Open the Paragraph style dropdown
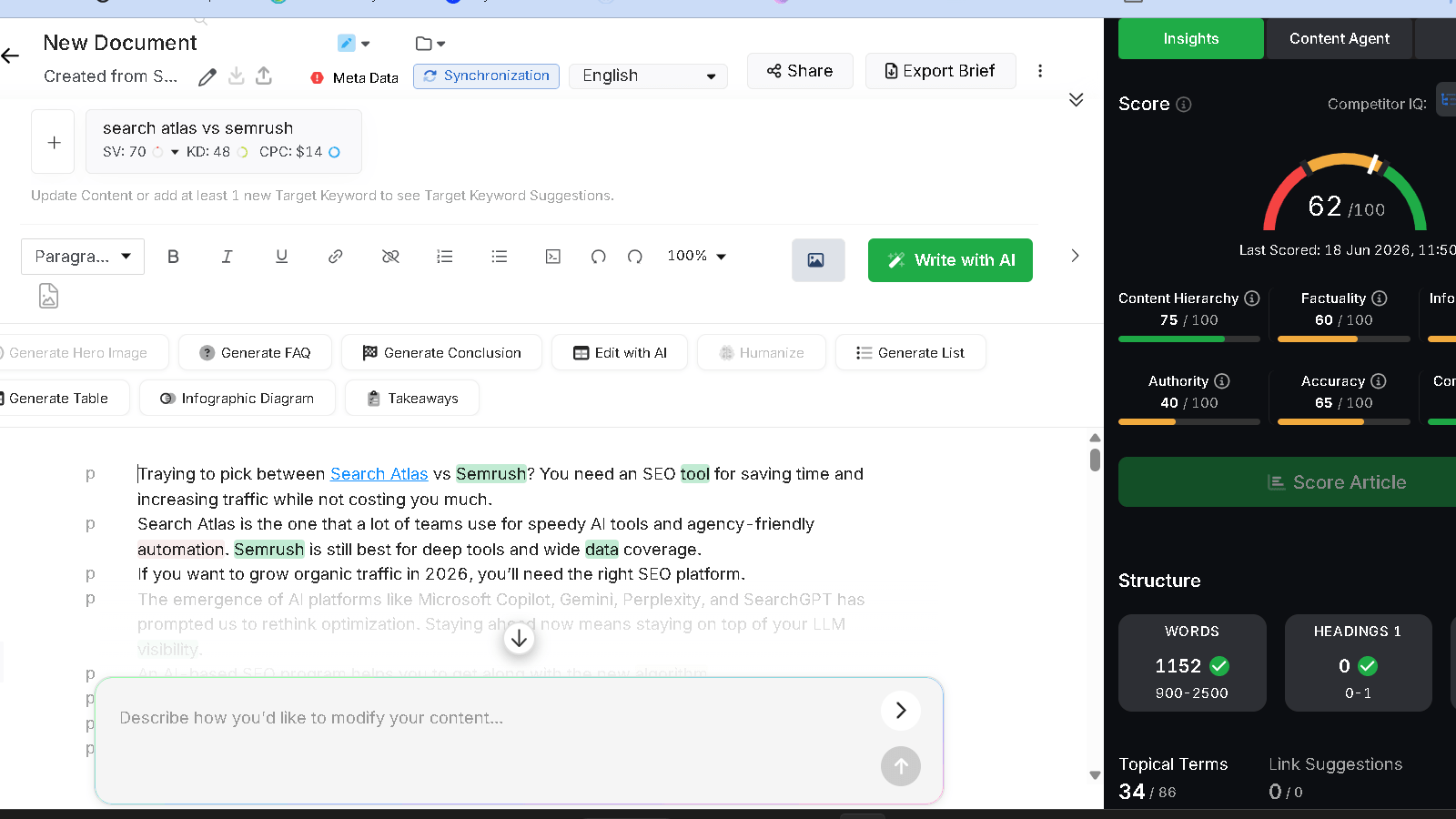The image size is (1456, 819). (83, 257)
